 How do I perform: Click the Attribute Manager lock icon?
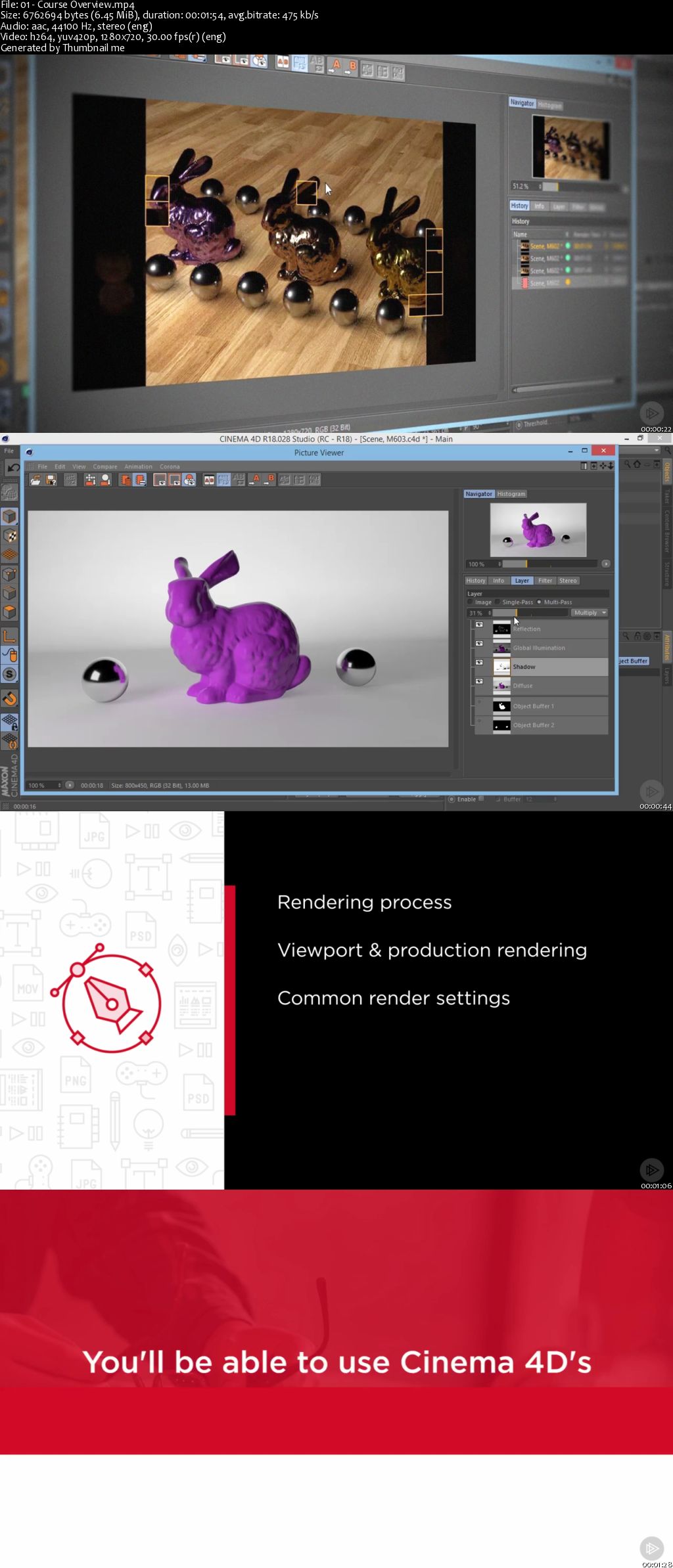pos(637,636)
